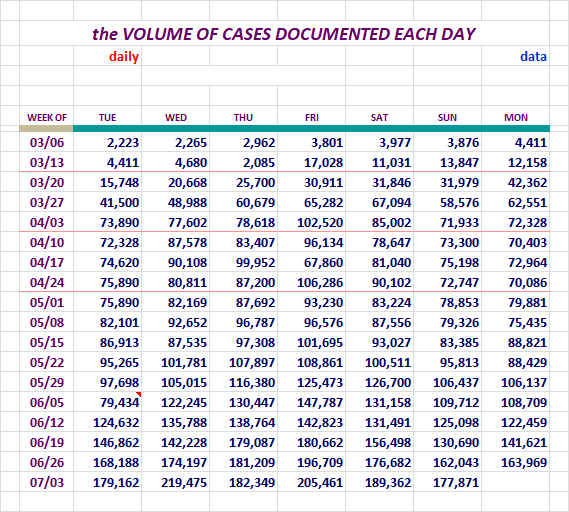Screen dimensions: 569x512
Task: Select the TUE column header cell
Action: [x=107, y=118]
